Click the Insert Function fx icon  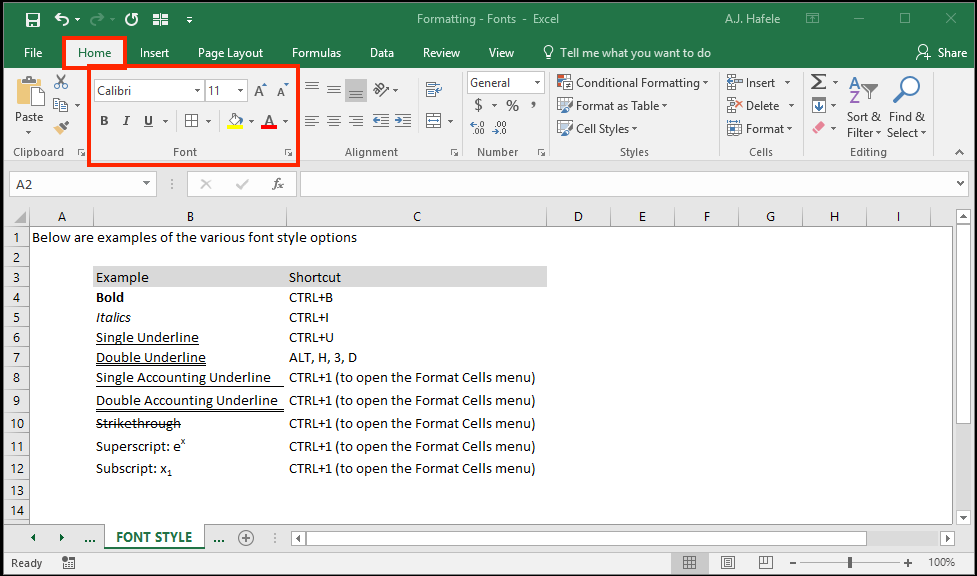coord(278,184)
